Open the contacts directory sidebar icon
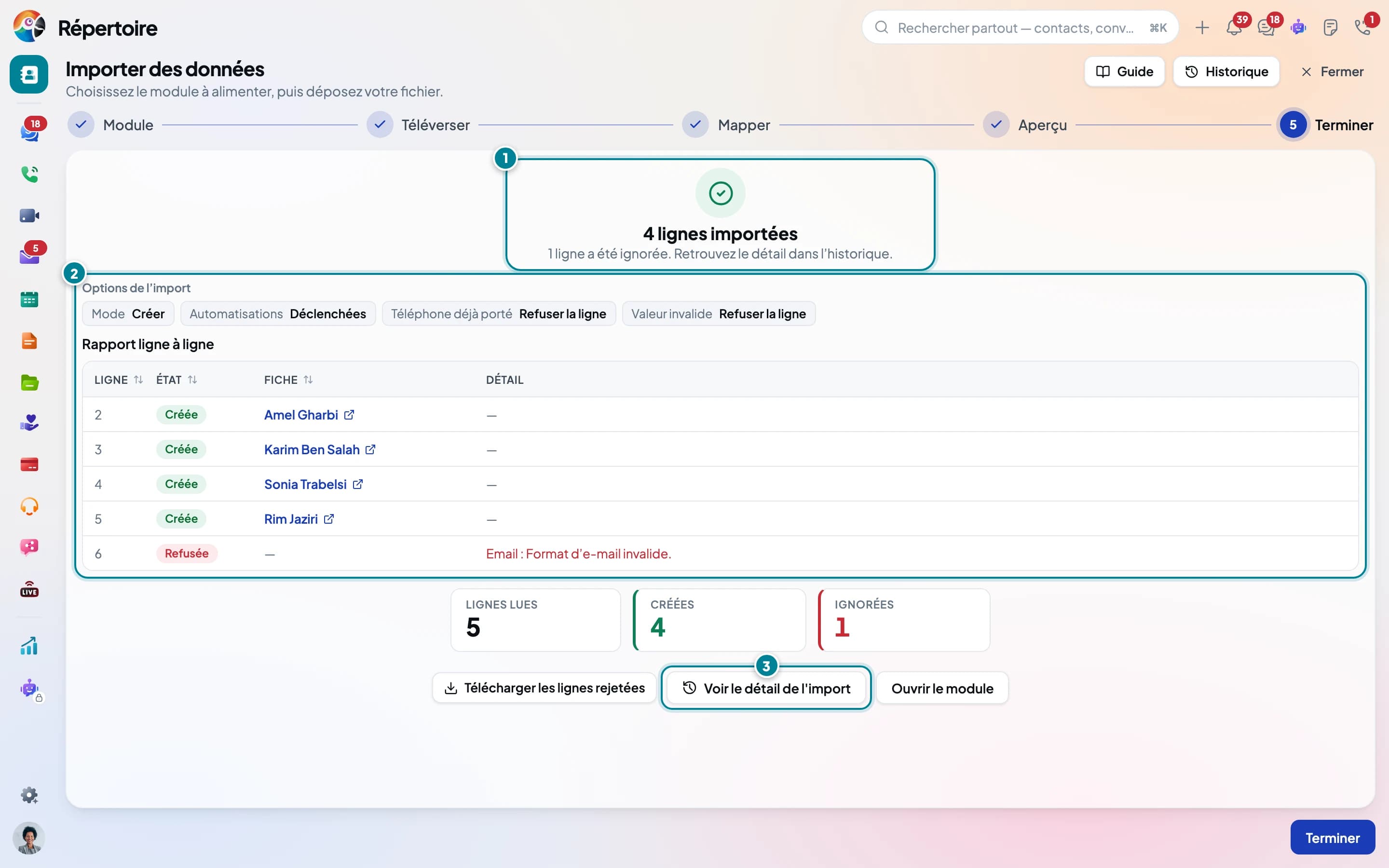This screenshot has height=868, width=1389. (x=29, y=74)
